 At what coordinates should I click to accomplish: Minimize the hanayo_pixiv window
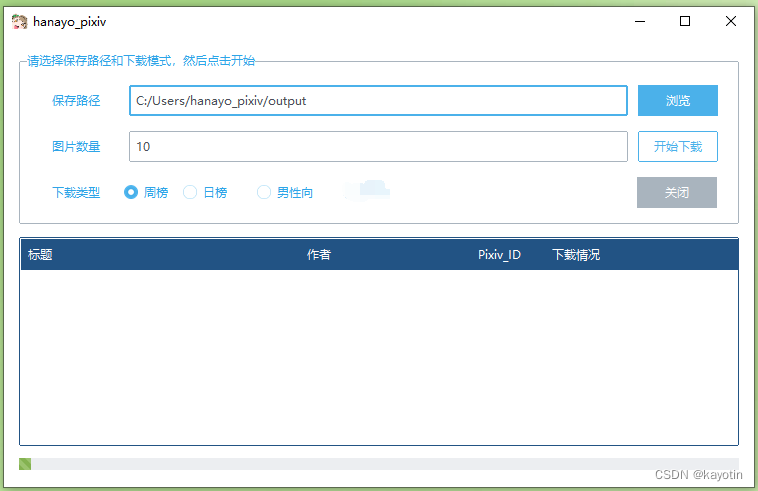click(640, 21)
